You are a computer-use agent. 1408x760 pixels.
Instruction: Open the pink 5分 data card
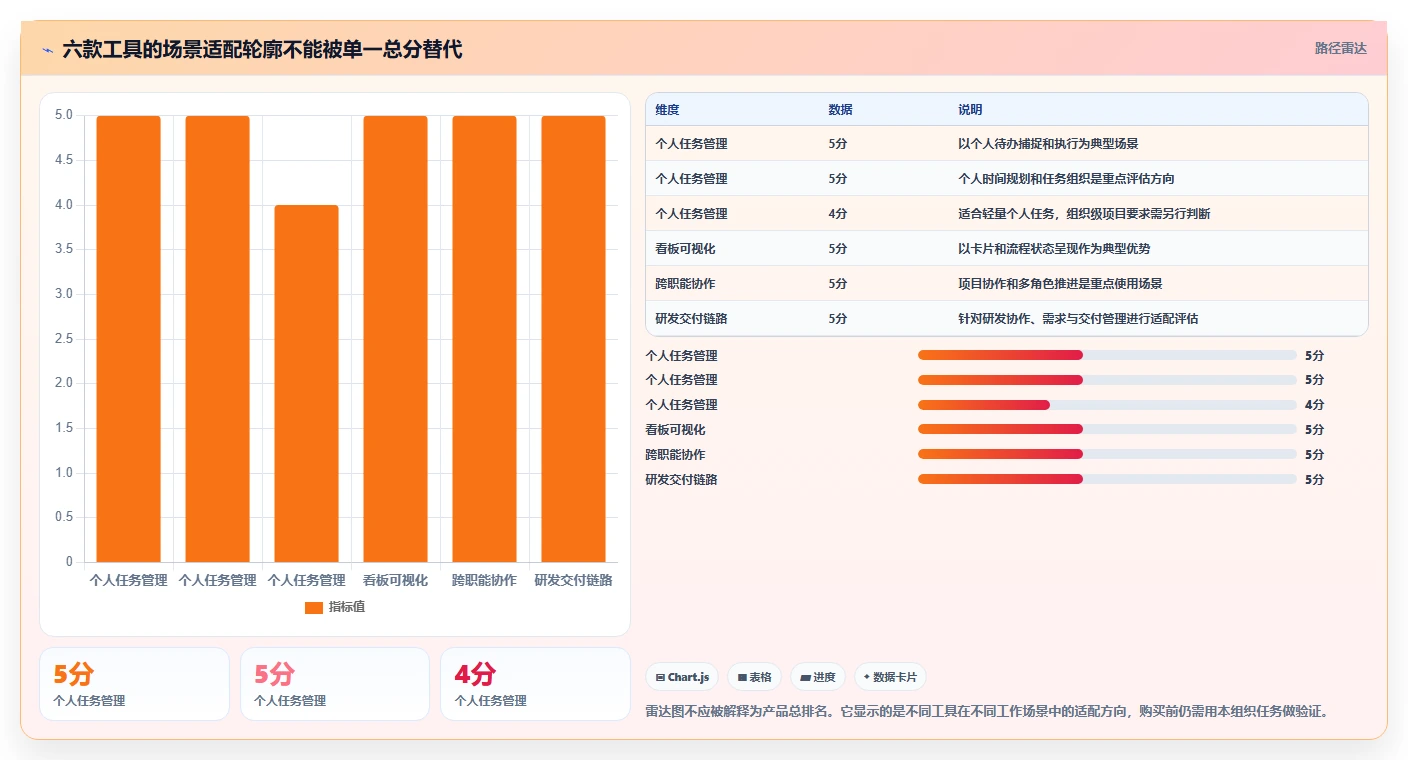(x=335, y=684)
